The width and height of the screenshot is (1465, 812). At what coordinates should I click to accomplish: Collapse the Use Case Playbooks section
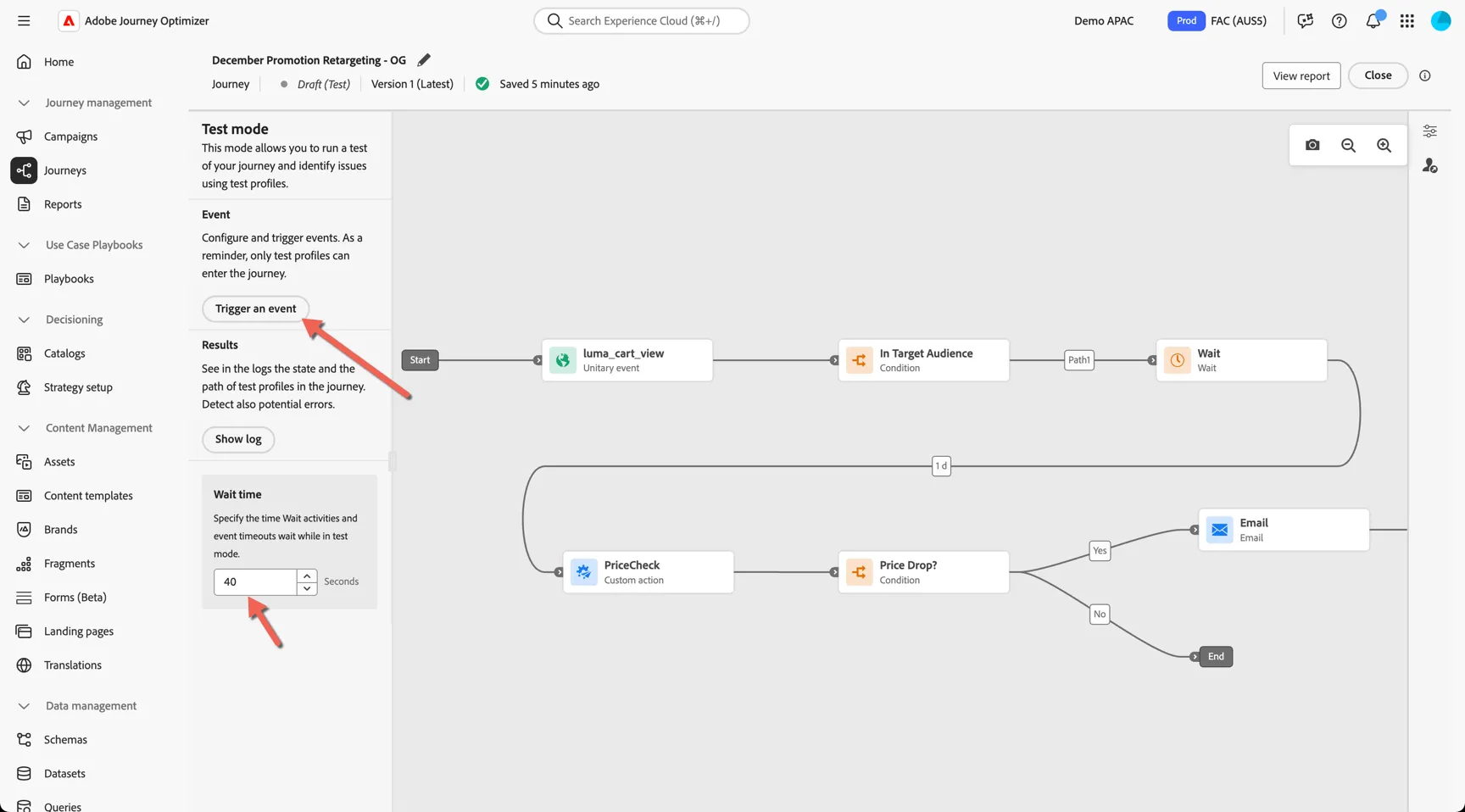coord(24,245)
